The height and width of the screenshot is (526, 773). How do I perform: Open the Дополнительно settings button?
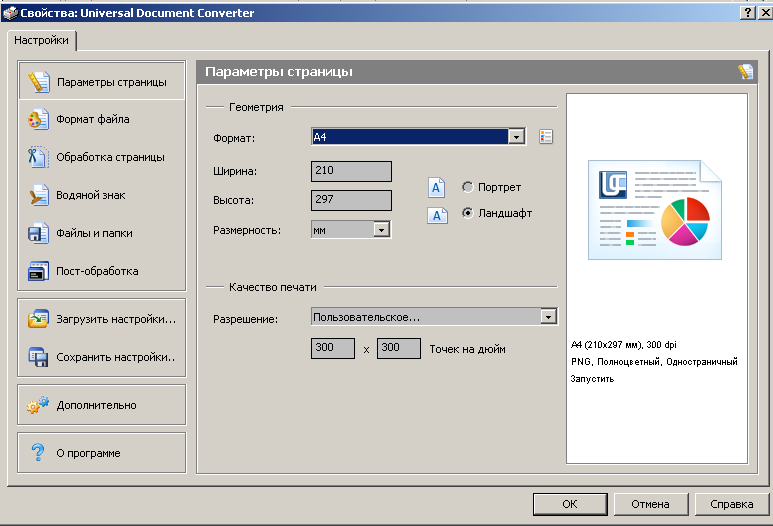[x=102, y=405]
